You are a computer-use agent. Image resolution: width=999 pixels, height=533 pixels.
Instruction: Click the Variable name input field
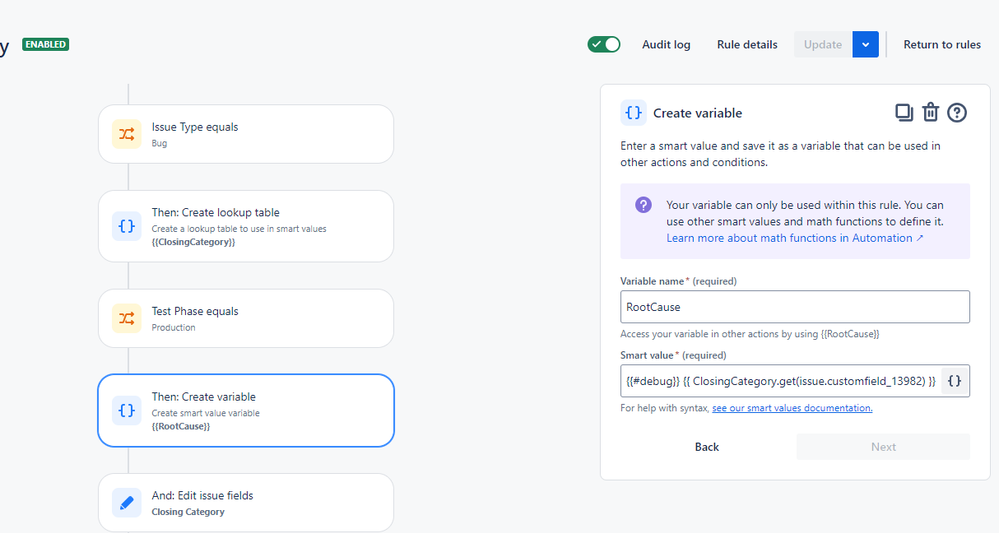pos(794,307)
